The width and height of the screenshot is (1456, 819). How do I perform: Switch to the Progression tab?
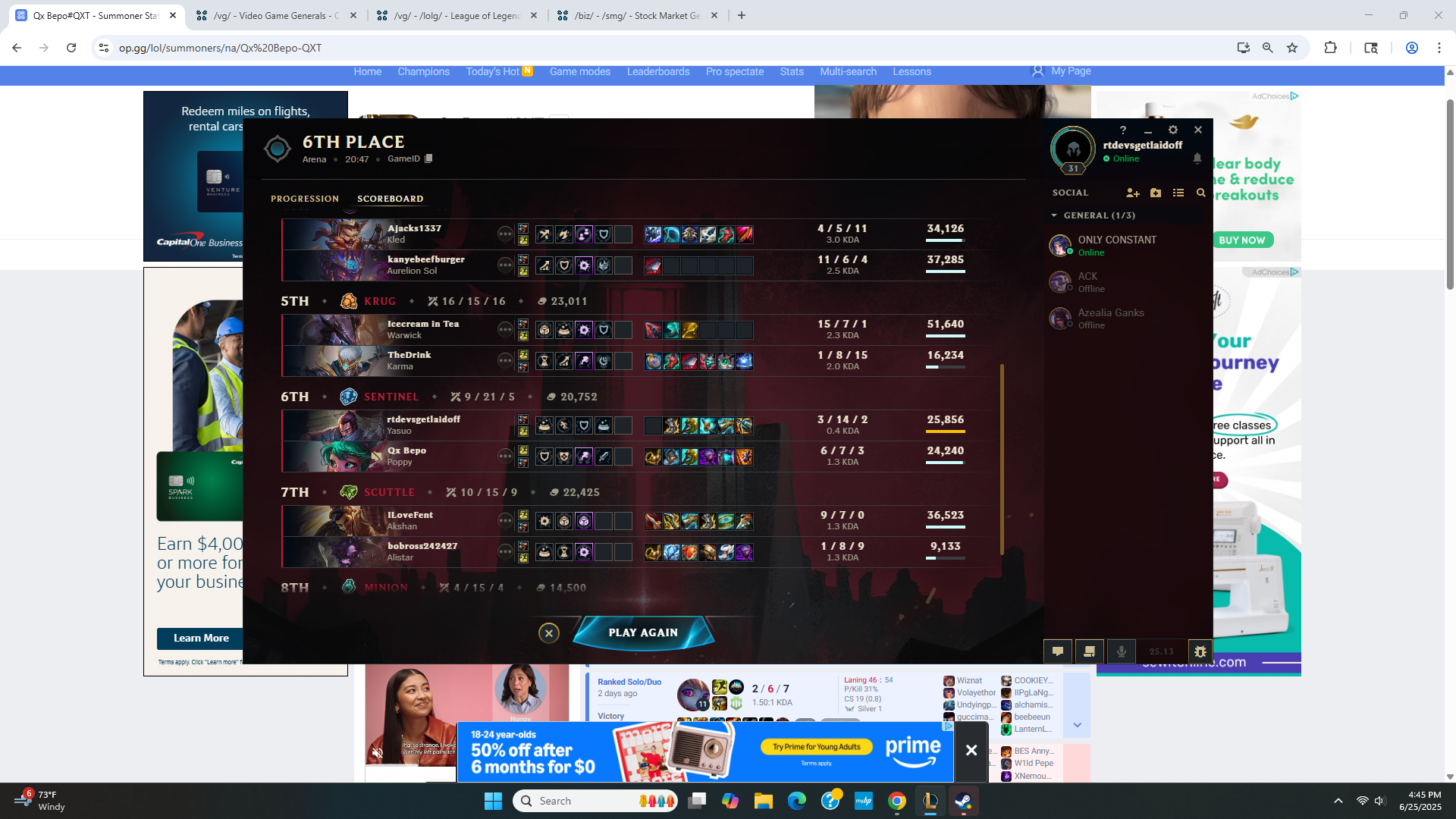click(305, 199)
